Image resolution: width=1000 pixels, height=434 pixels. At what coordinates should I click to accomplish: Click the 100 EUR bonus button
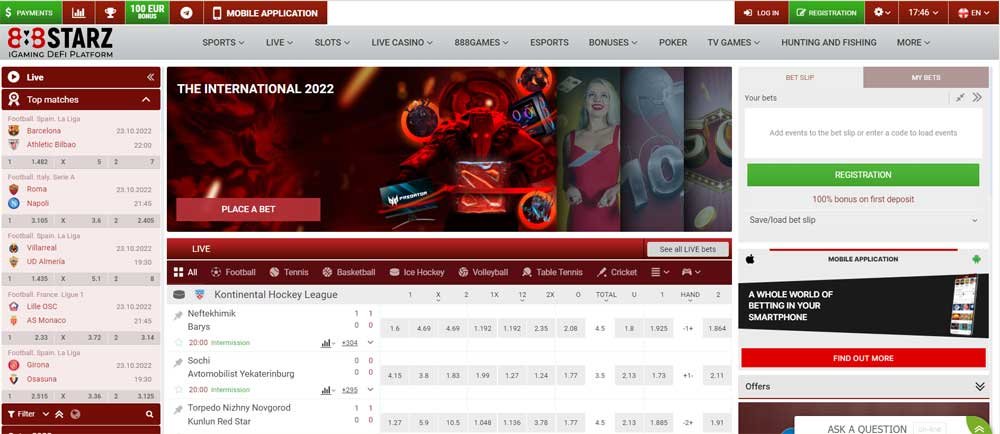pyautogui.click(x=148, y=13)
